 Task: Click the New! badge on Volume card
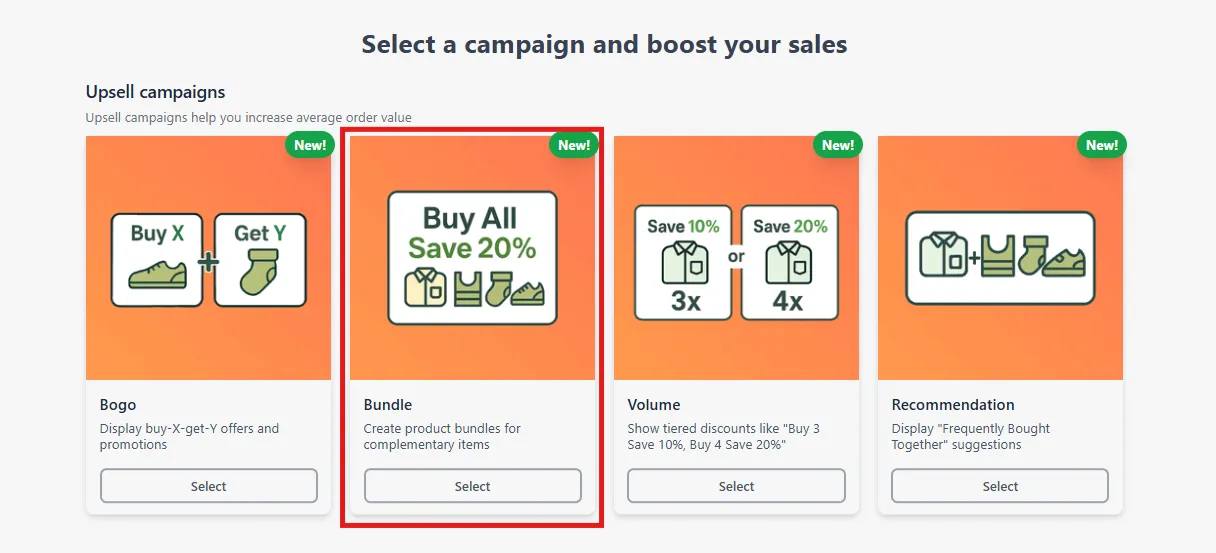click(838, 145)
